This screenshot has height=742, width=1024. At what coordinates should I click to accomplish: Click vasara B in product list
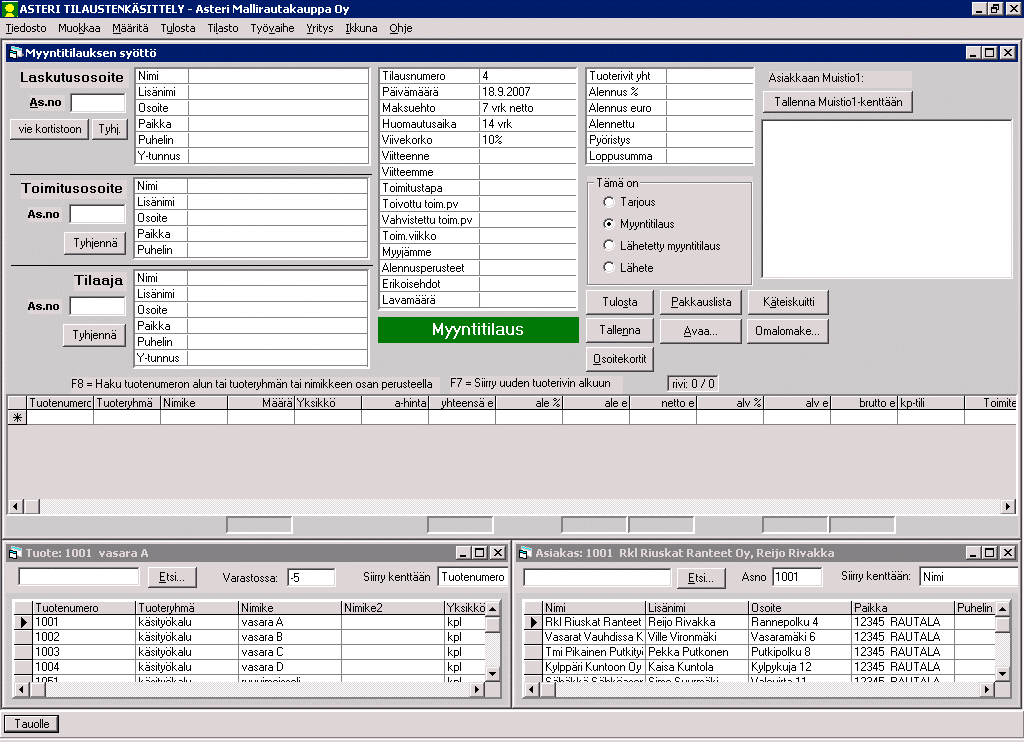point(289,637)
